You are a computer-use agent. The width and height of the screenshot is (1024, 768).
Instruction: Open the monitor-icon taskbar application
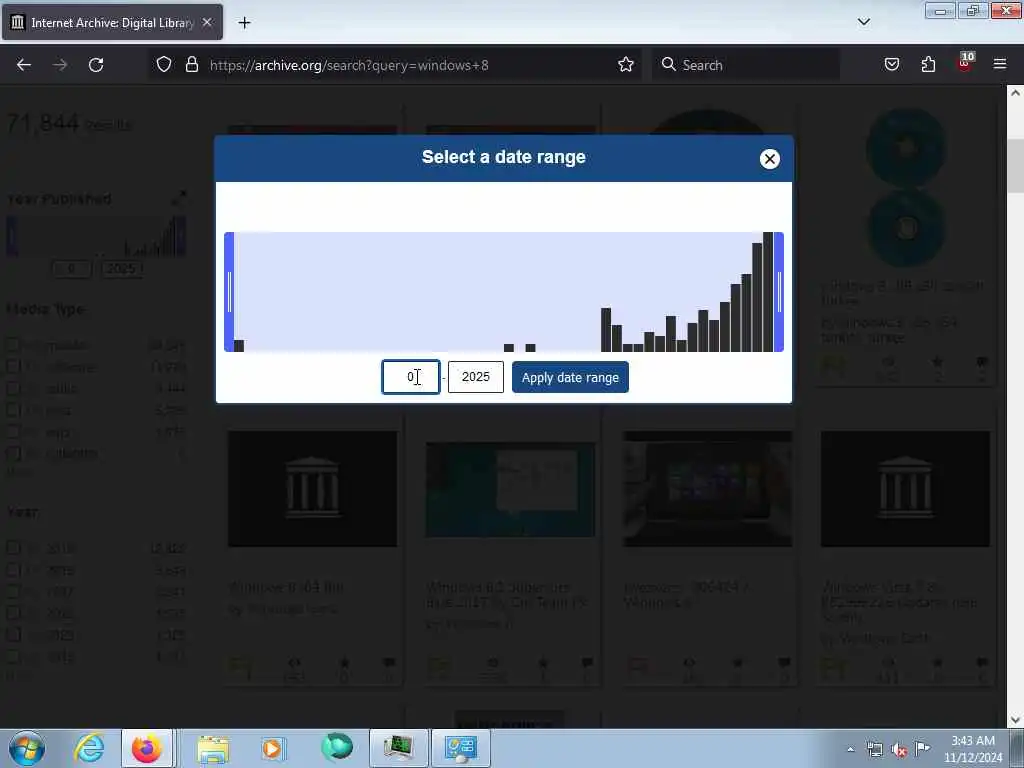(x=398, y=748)
